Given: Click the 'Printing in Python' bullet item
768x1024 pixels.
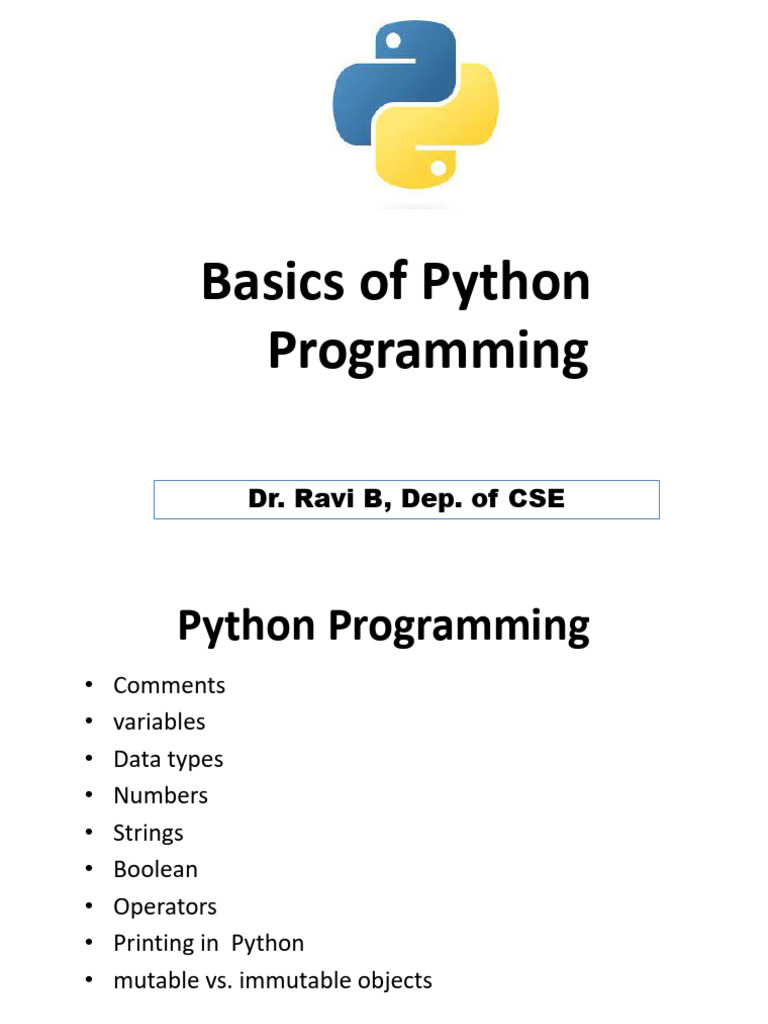Looking at the screenshot, I should (x=208, y=944).
